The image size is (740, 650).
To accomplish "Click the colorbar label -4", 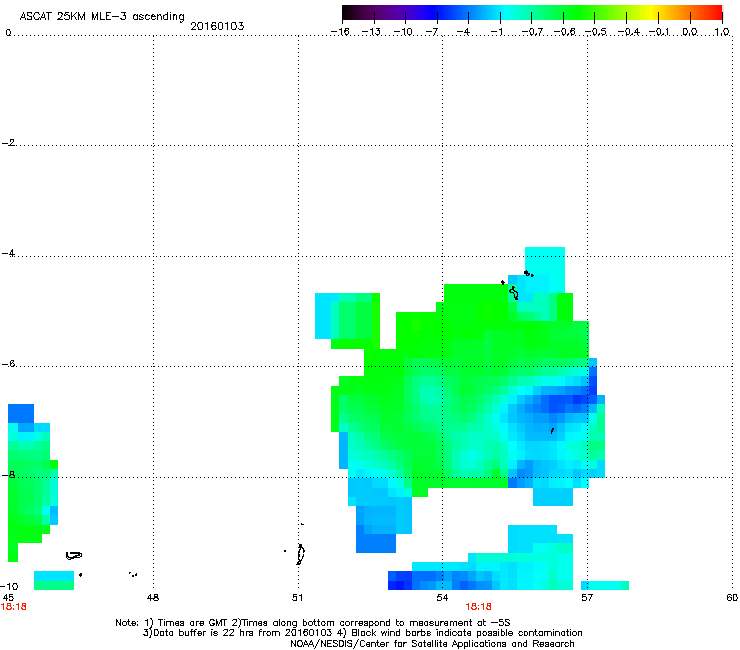I will point(463,32).
